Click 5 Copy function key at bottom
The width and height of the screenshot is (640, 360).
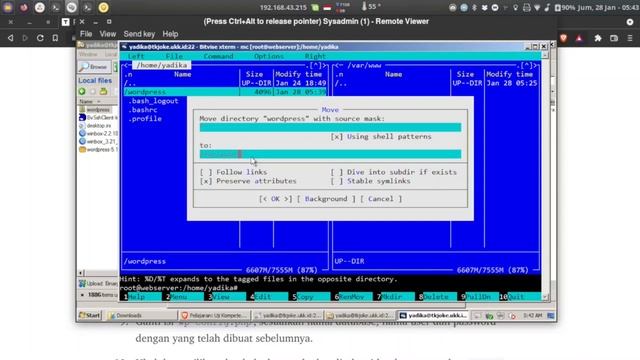click(x=310, y=297)
